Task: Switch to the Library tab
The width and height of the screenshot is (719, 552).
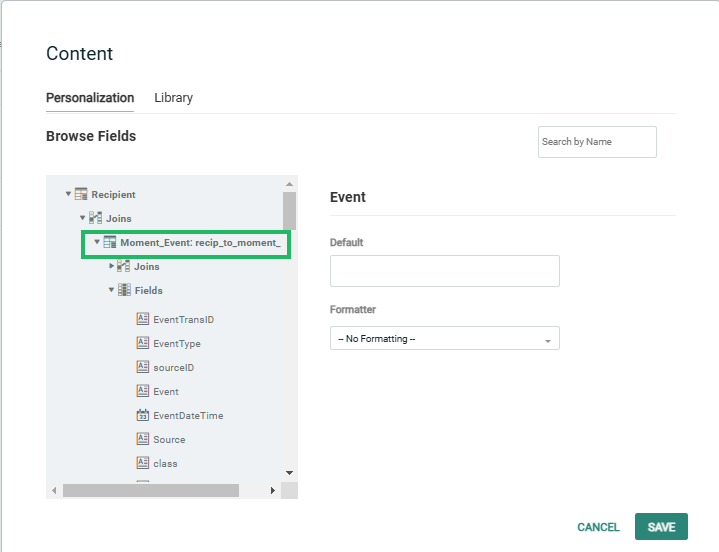Action: point(173,98)
